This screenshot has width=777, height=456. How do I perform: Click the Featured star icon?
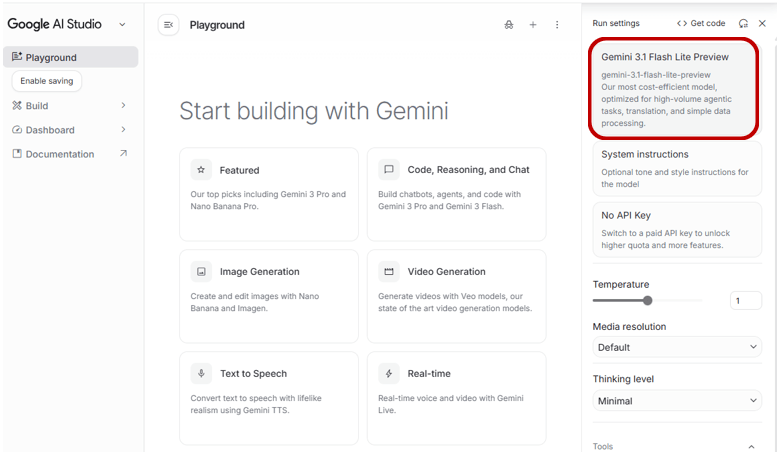tap(202, 170)
